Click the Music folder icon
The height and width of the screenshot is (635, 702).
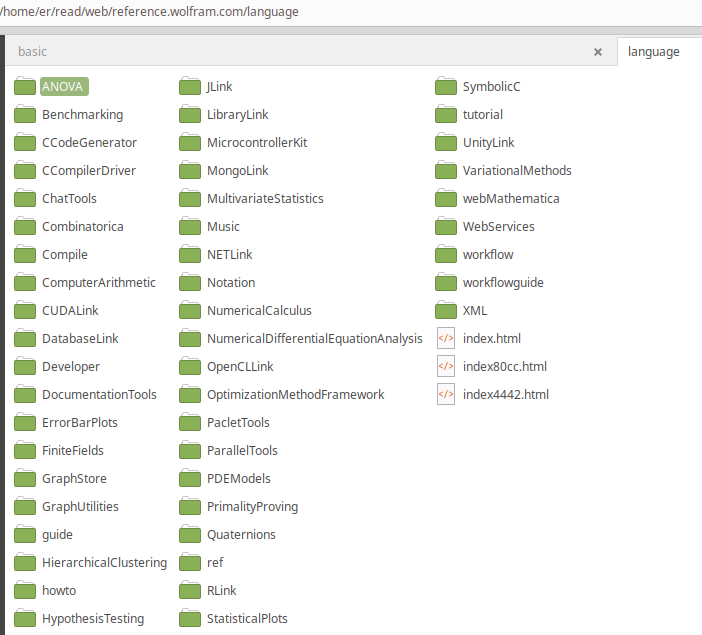pos(190,226)
